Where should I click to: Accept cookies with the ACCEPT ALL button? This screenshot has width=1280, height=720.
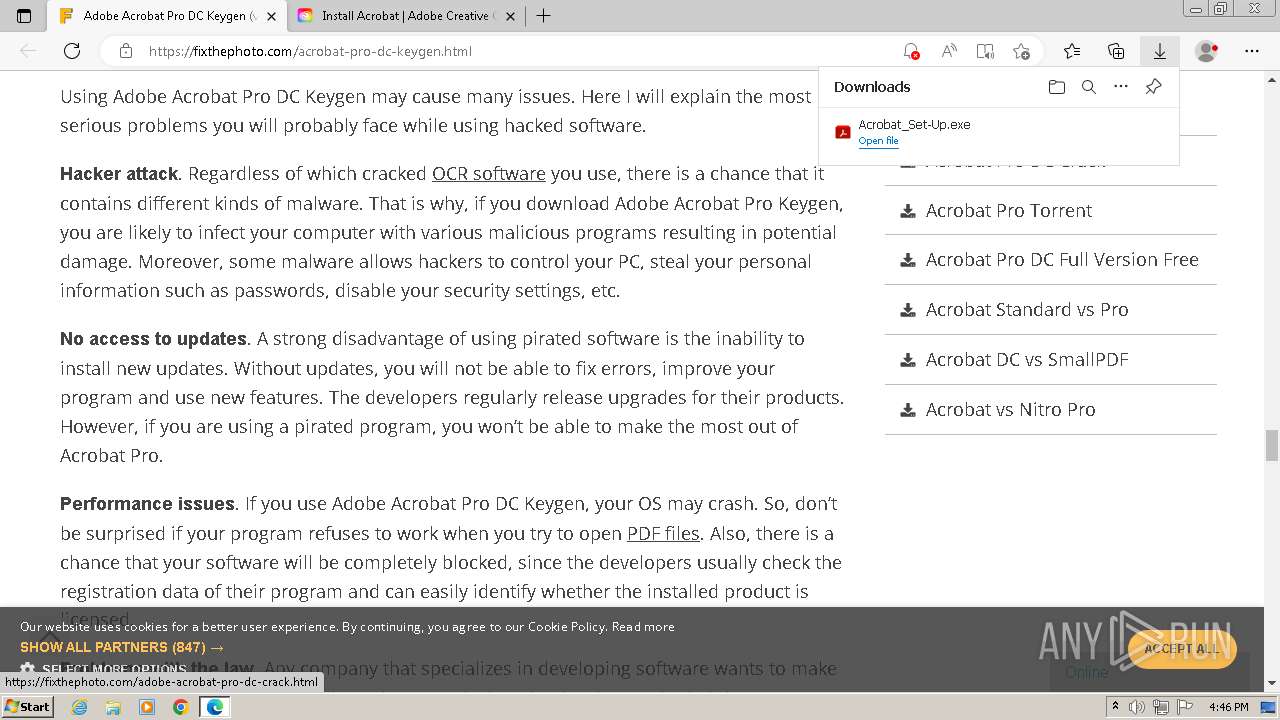point(1181,648)
